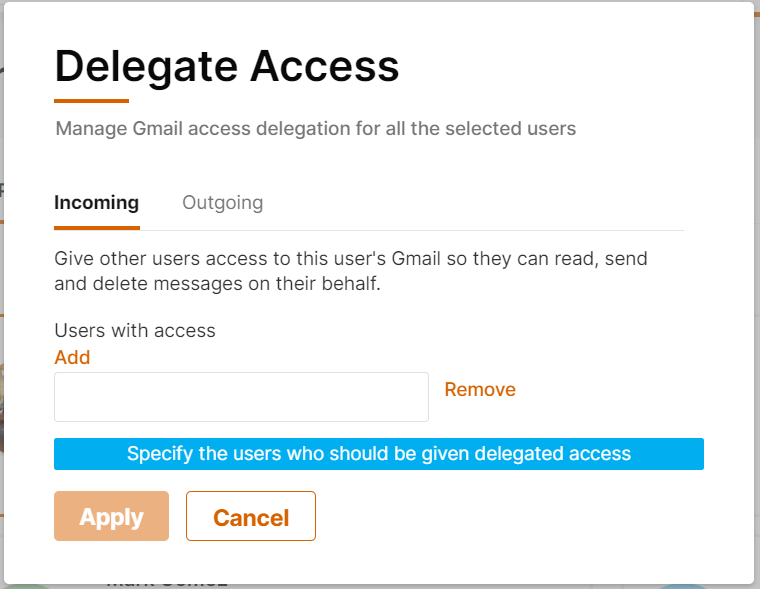
Task: Click the orange underline beneath Incoming tab
Action: (x=96, y=227)
